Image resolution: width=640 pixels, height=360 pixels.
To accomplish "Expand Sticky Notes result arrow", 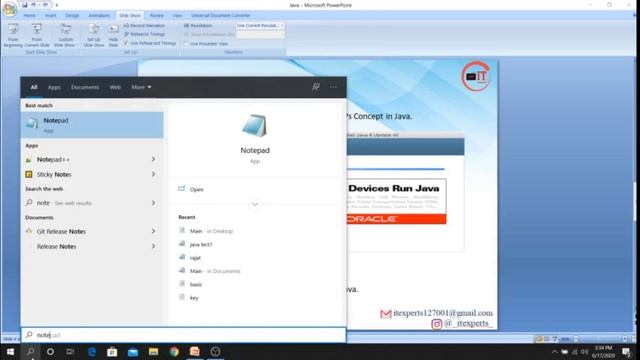I will (x=153, y=174).
